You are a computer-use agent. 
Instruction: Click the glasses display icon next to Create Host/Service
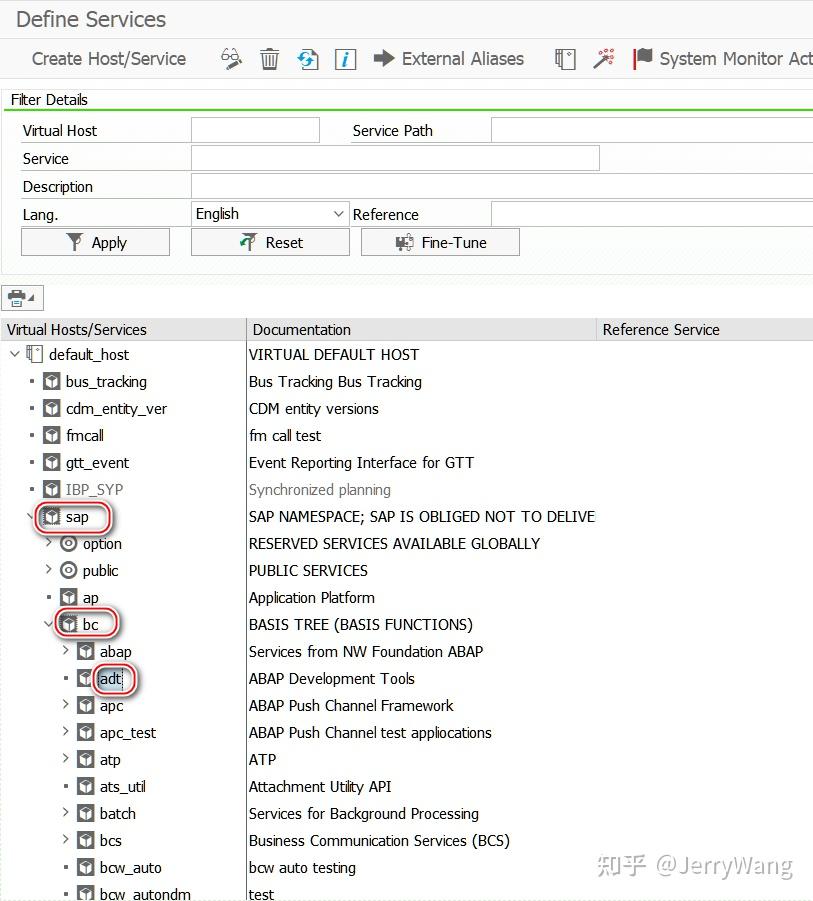[231, 59]
